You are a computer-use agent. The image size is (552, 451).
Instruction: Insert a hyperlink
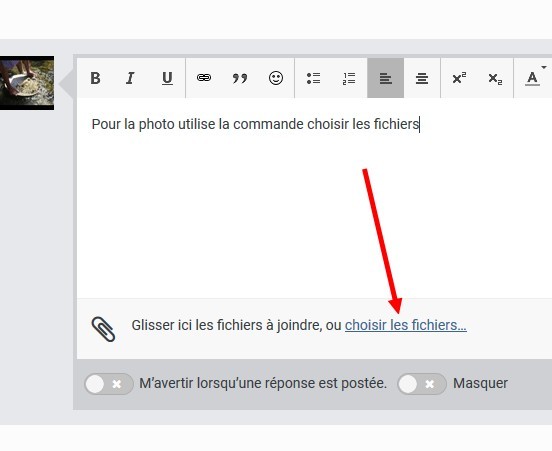(x=204, y=78)
